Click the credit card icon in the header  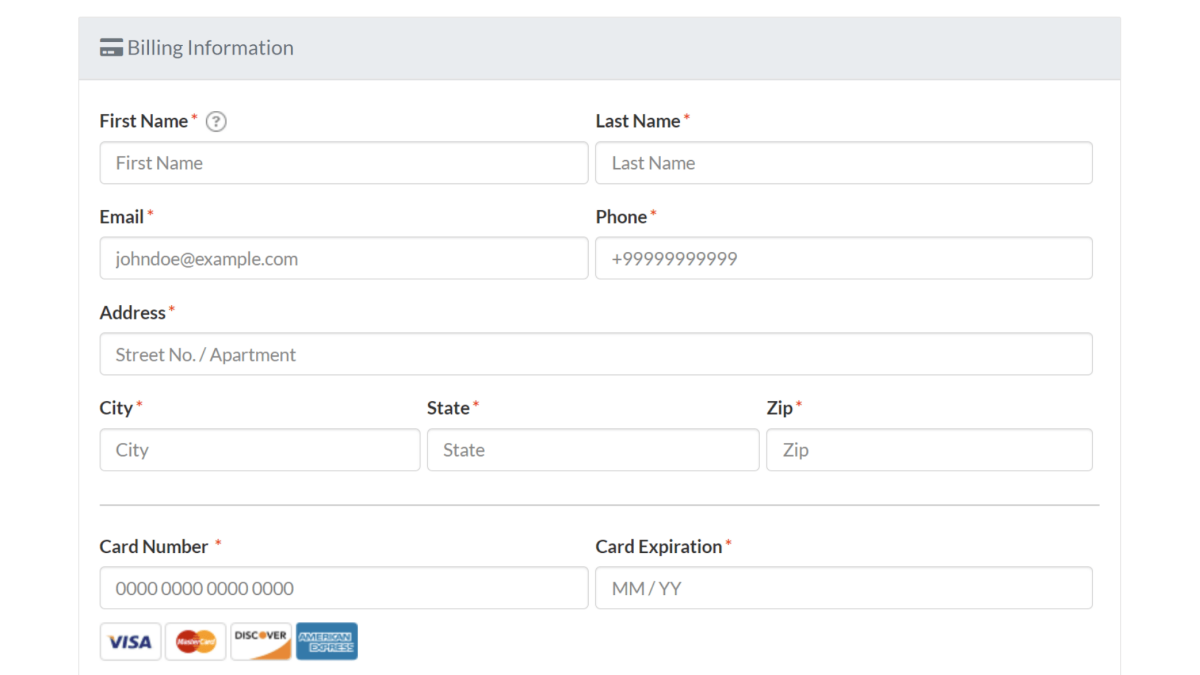point(109,46)
